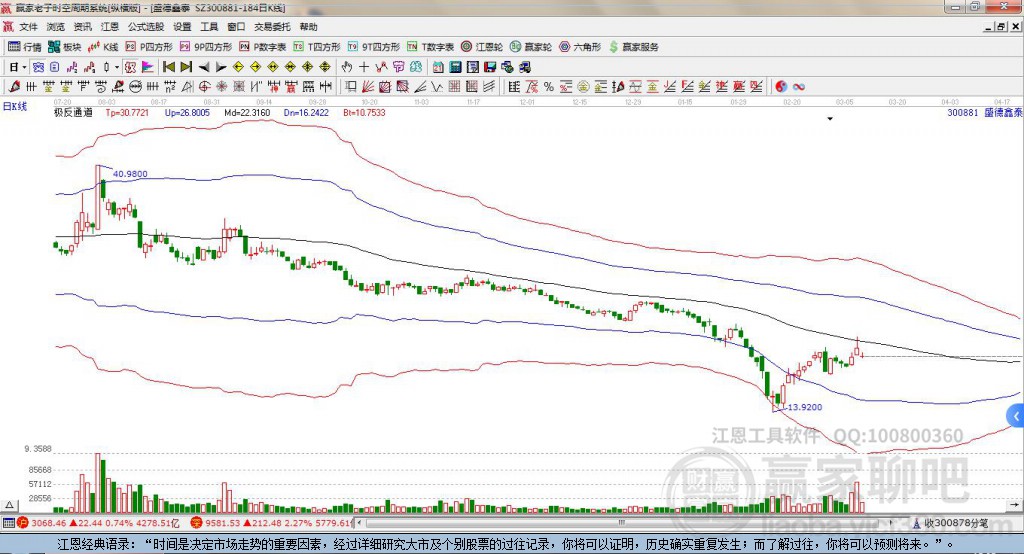Image resolution: width=1024 pixels, height=554 pixels.
Task: Select the zigzag wave line icon
Action: (437, 86)
